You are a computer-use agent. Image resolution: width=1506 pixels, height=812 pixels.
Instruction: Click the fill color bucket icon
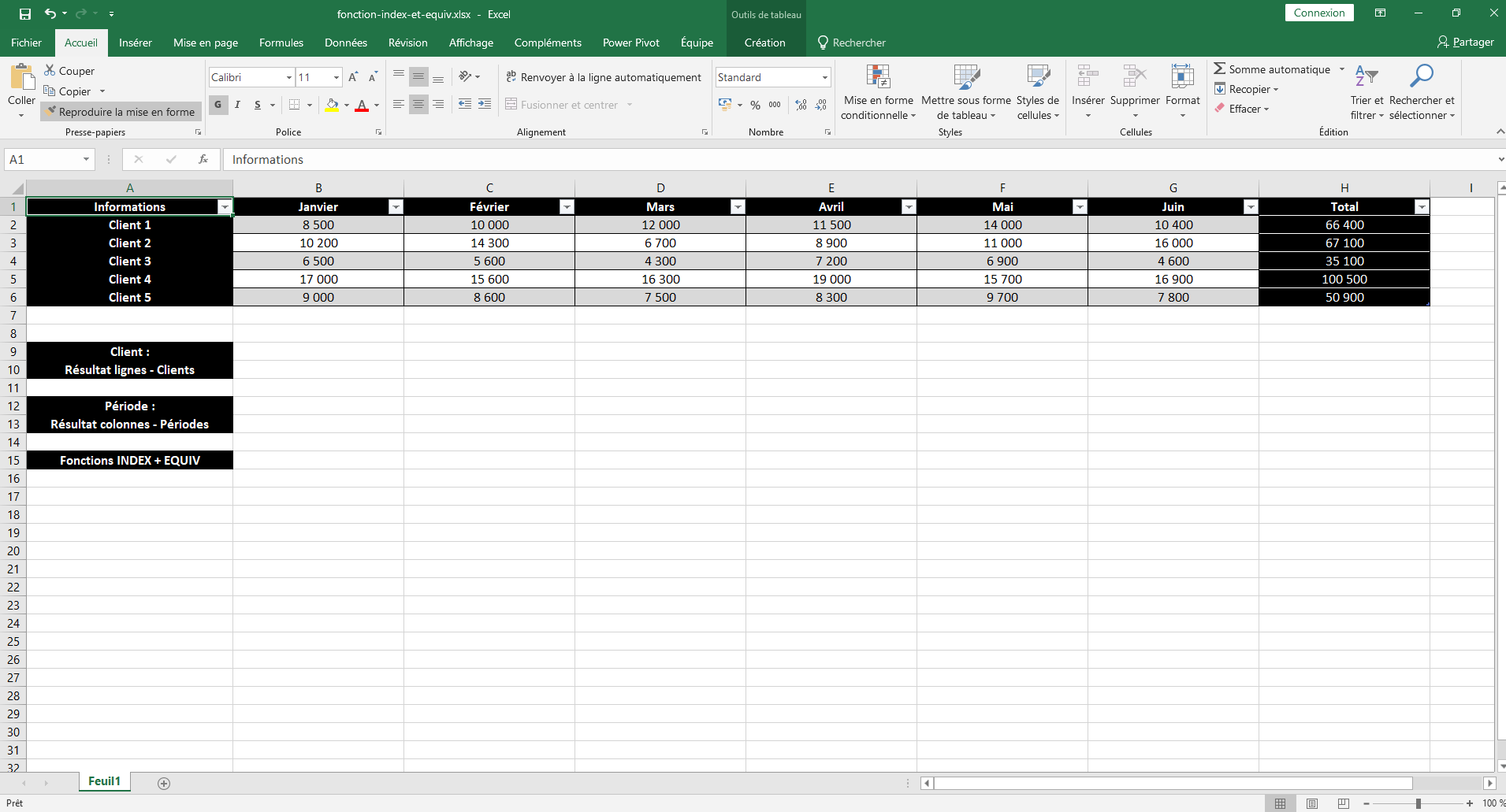332,105
